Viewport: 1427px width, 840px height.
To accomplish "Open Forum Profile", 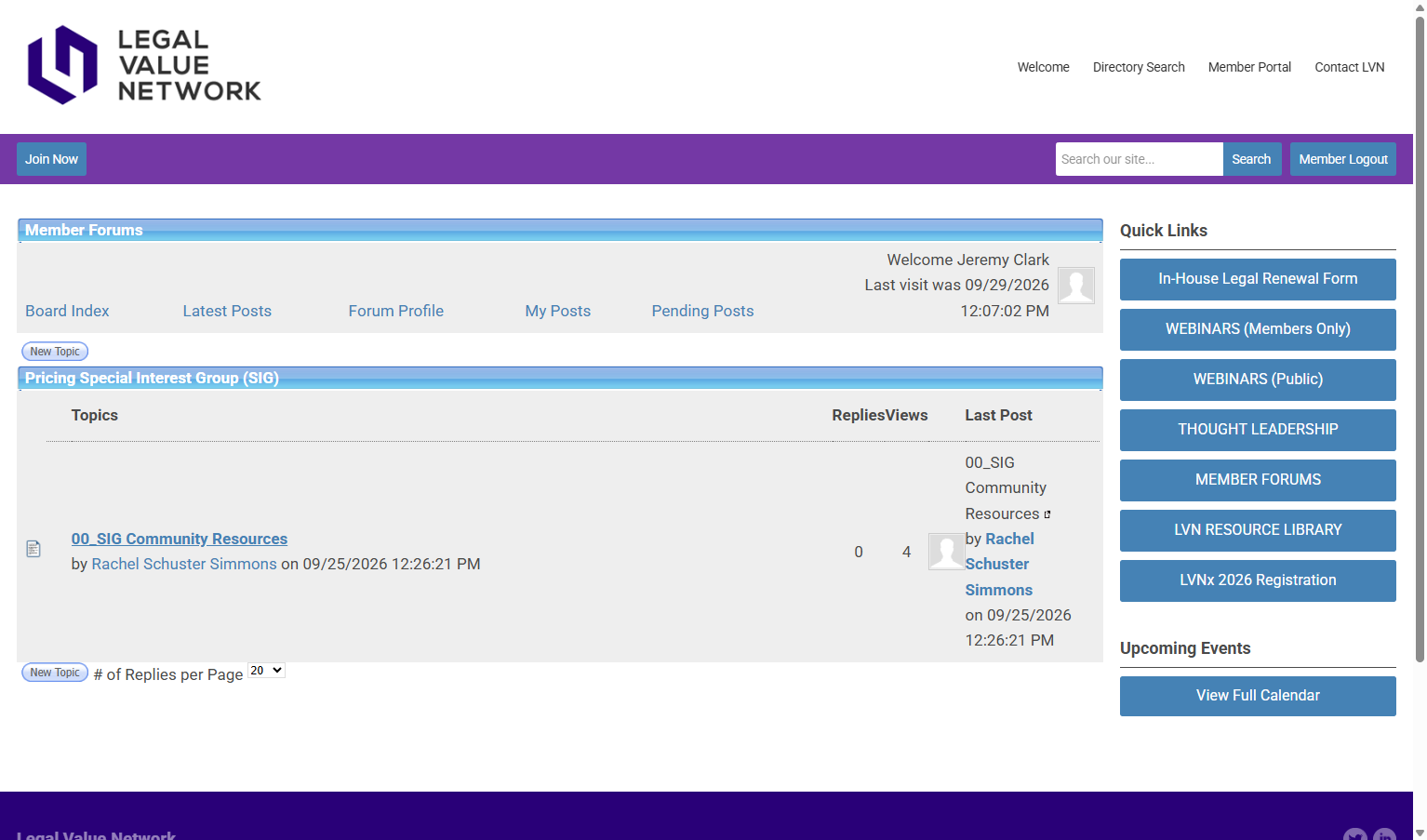I will point(396,311).
